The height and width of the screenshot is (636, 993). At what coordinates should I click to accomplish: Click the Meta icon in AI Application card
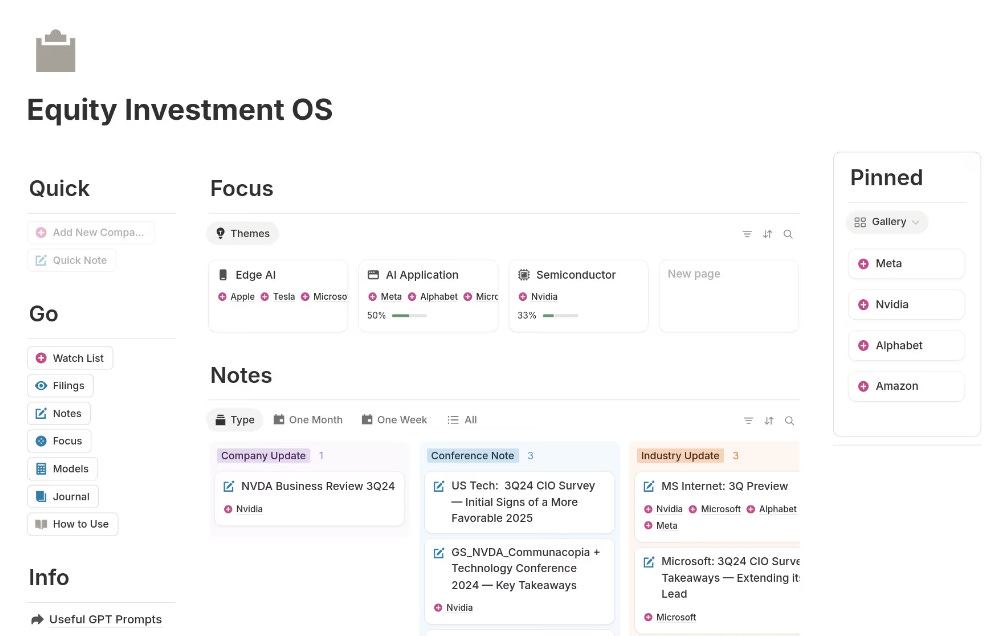(372, 296)
